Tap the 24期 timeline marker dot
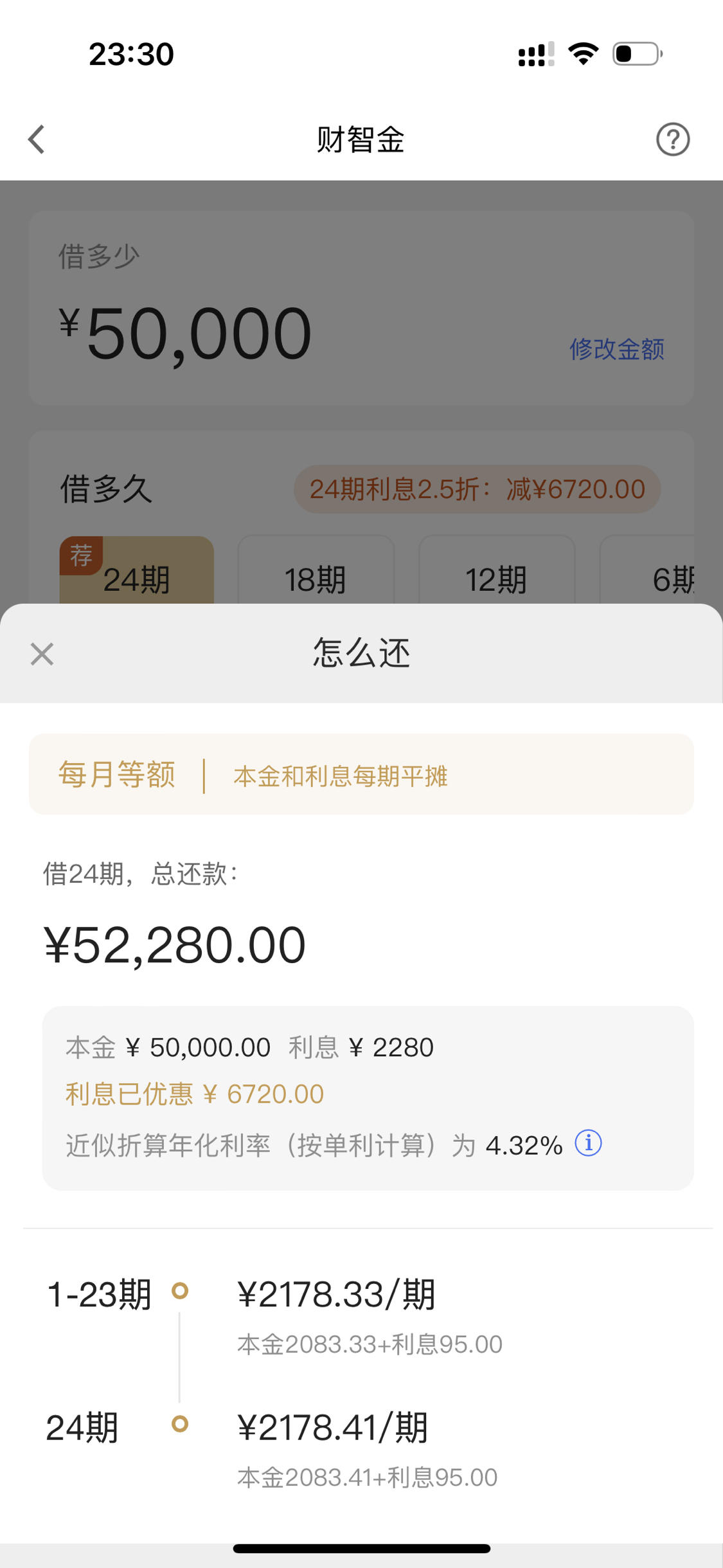 point(180,1424)
